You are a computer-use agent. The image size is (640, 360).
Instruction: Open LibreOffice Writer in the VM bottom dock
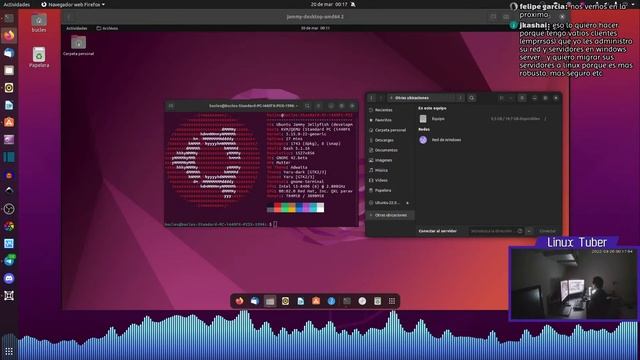click(301, 301)
